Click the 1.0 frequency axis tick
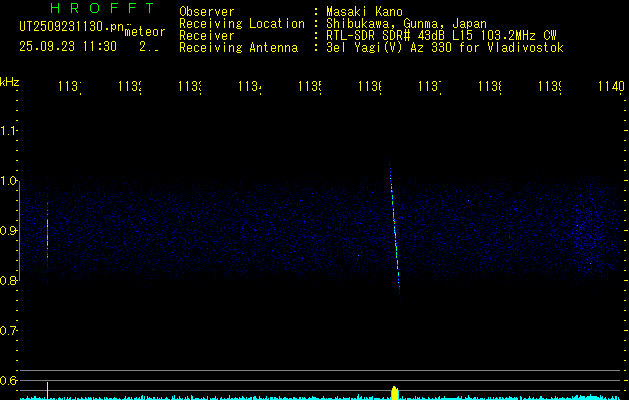 tap(9, 181)
